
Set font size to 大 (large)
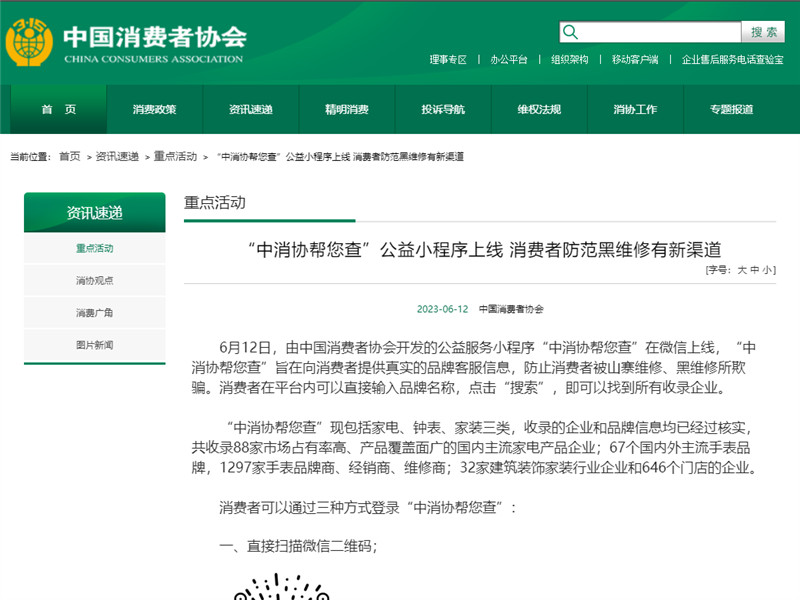tap(742, 270)
